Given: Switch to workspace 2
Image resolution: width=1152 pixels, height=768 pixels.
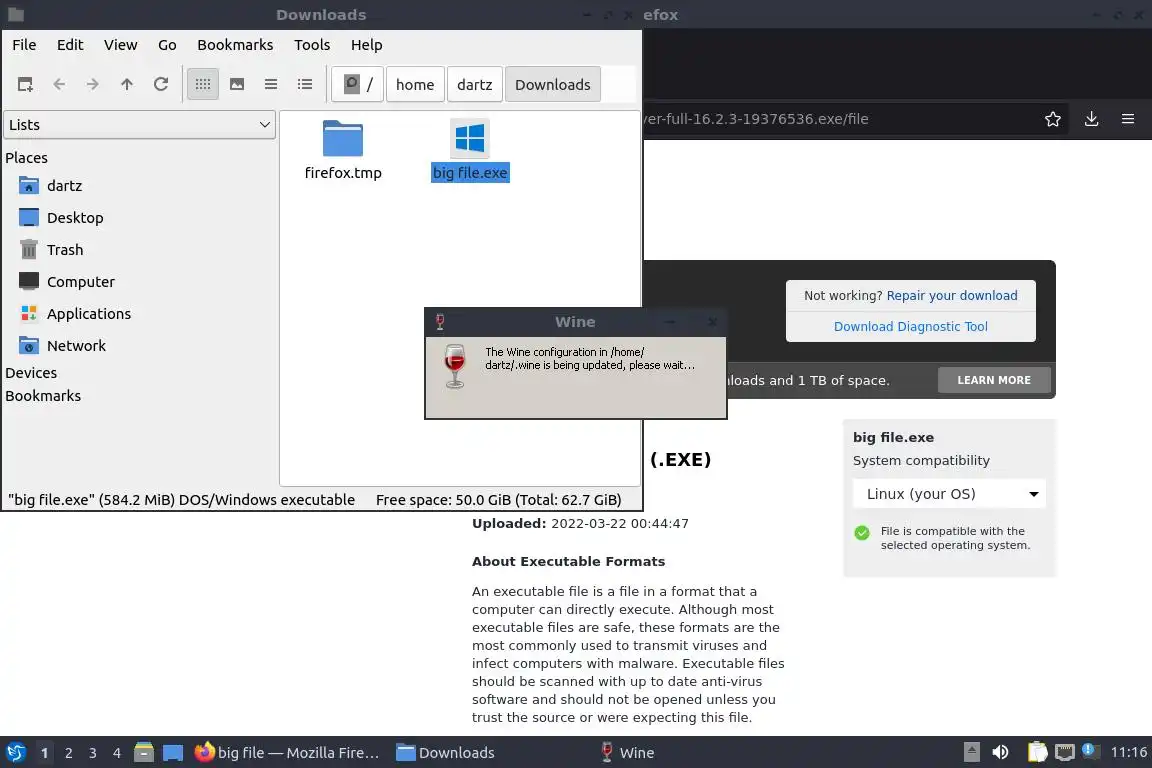Looking at the screenshot, I should [69, 753].
